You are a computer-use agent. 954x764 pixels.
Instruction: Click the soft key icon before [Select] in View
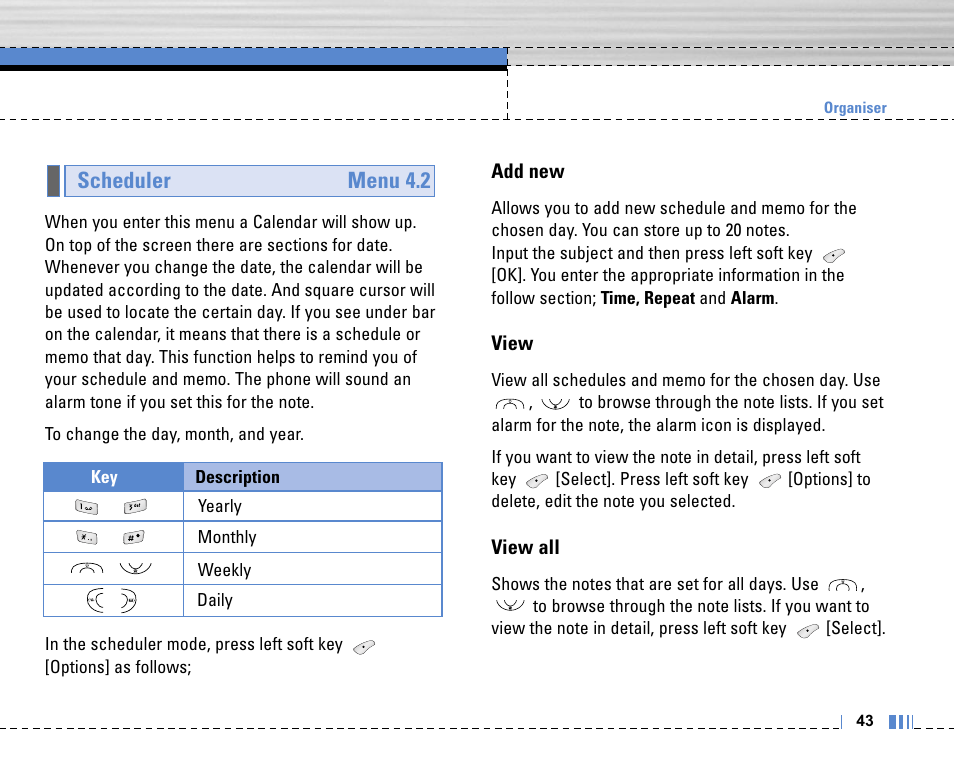(537, 481)
